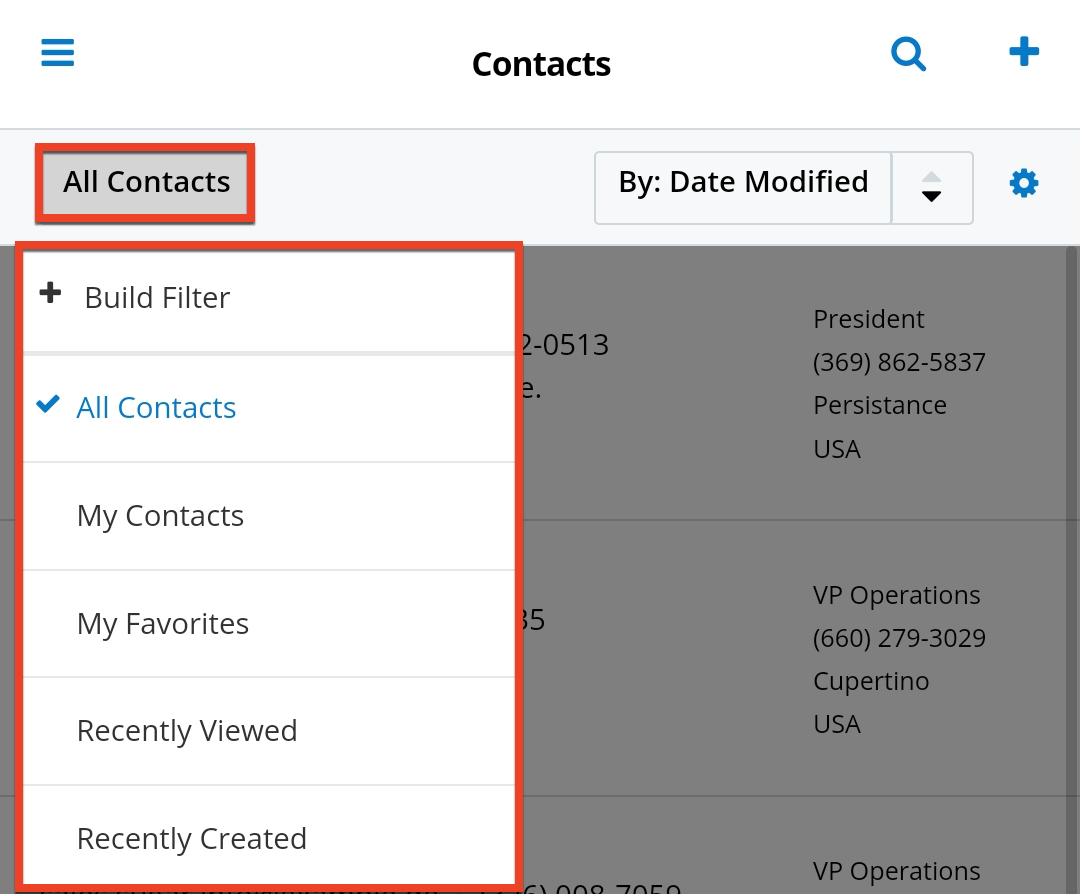
Task: Open the hamburger main menu
Action: (x=58, y=53)
